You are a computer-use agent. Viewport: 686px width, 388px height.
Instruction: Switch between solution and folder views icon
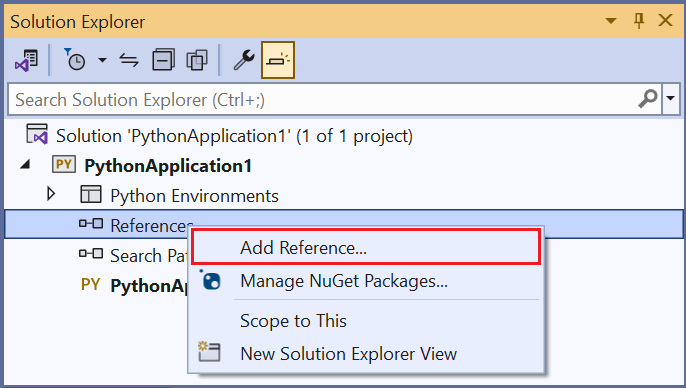click(26, 60)
